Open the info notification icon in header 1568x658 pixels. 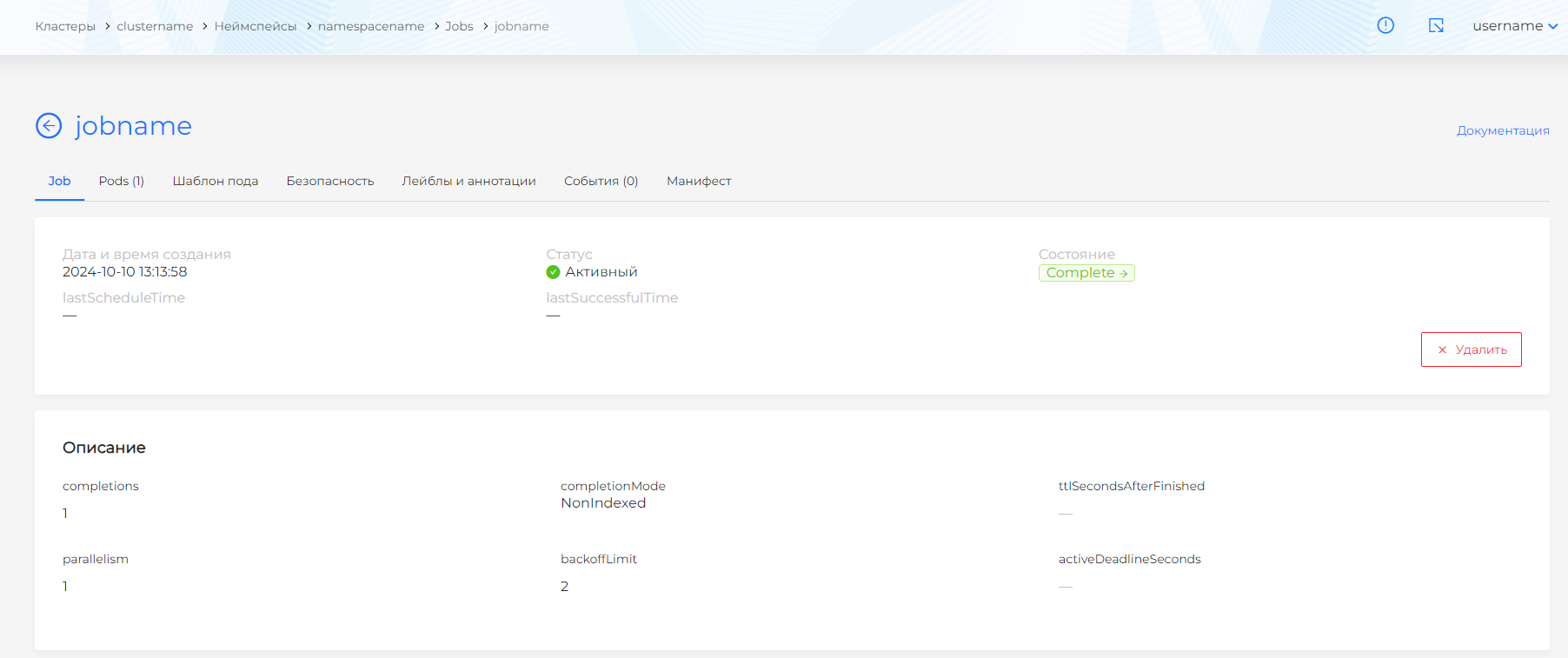[1385, 26]
